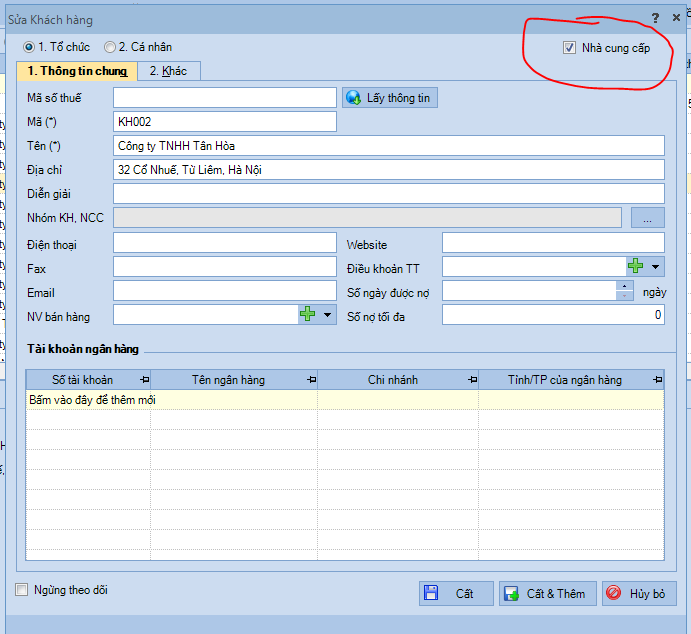Click the Cất save button
The image size is (691, 634).
point(456,593)
